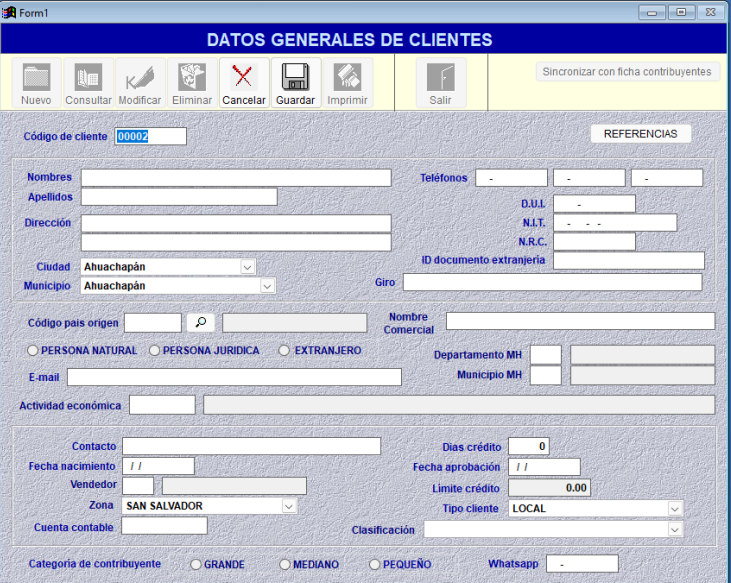The height and width of the screenshot is (583, 731).
Task: Expand the Clasificación dropdown
Action: click(675, 529)
